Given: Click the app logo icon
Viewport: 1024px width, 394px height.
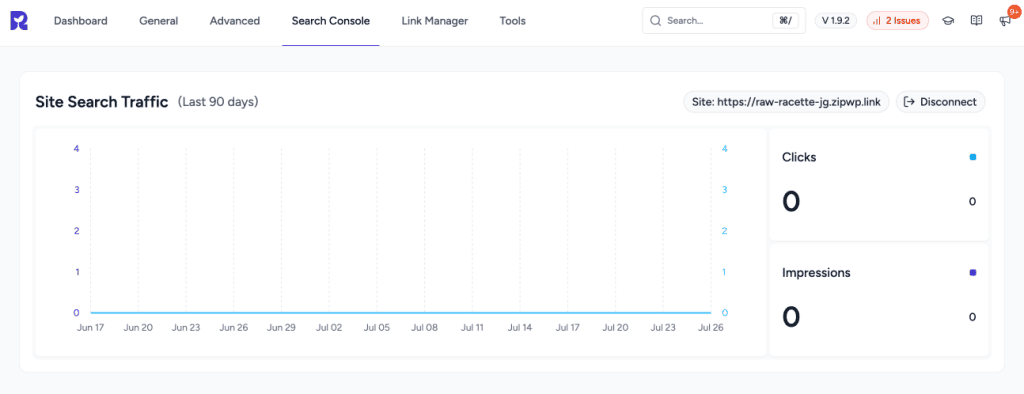Looking at the screenshot, I should 19,21.
